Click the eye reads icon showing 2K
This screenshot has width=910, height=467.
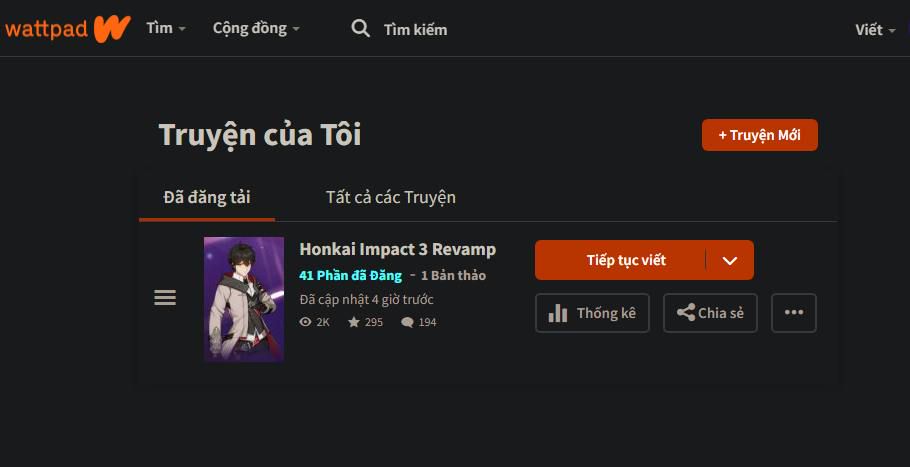[x=306, y=322]
